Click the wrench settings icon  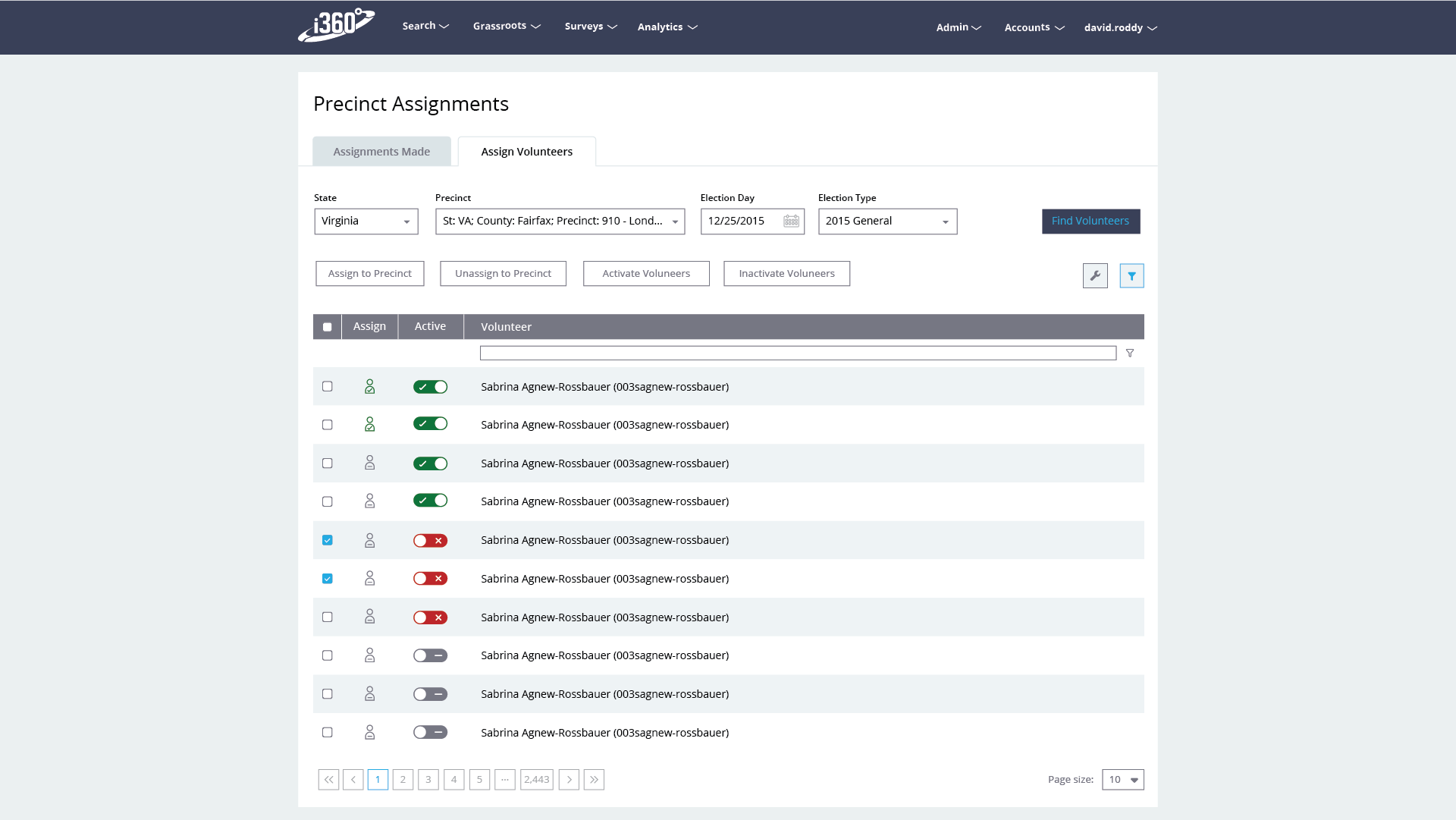pyautogui.click(x=1095, y=276)
